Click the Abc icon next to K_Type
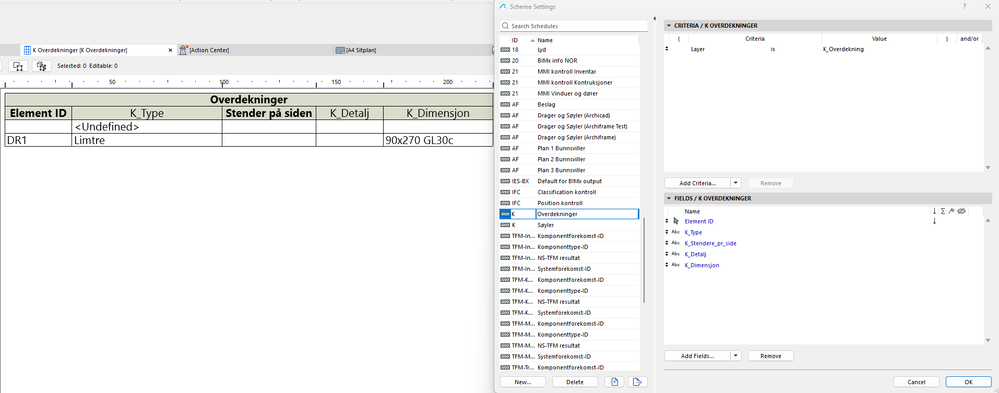Image resolution: width=999 pixels, height=393 pixels. [676, 232]
